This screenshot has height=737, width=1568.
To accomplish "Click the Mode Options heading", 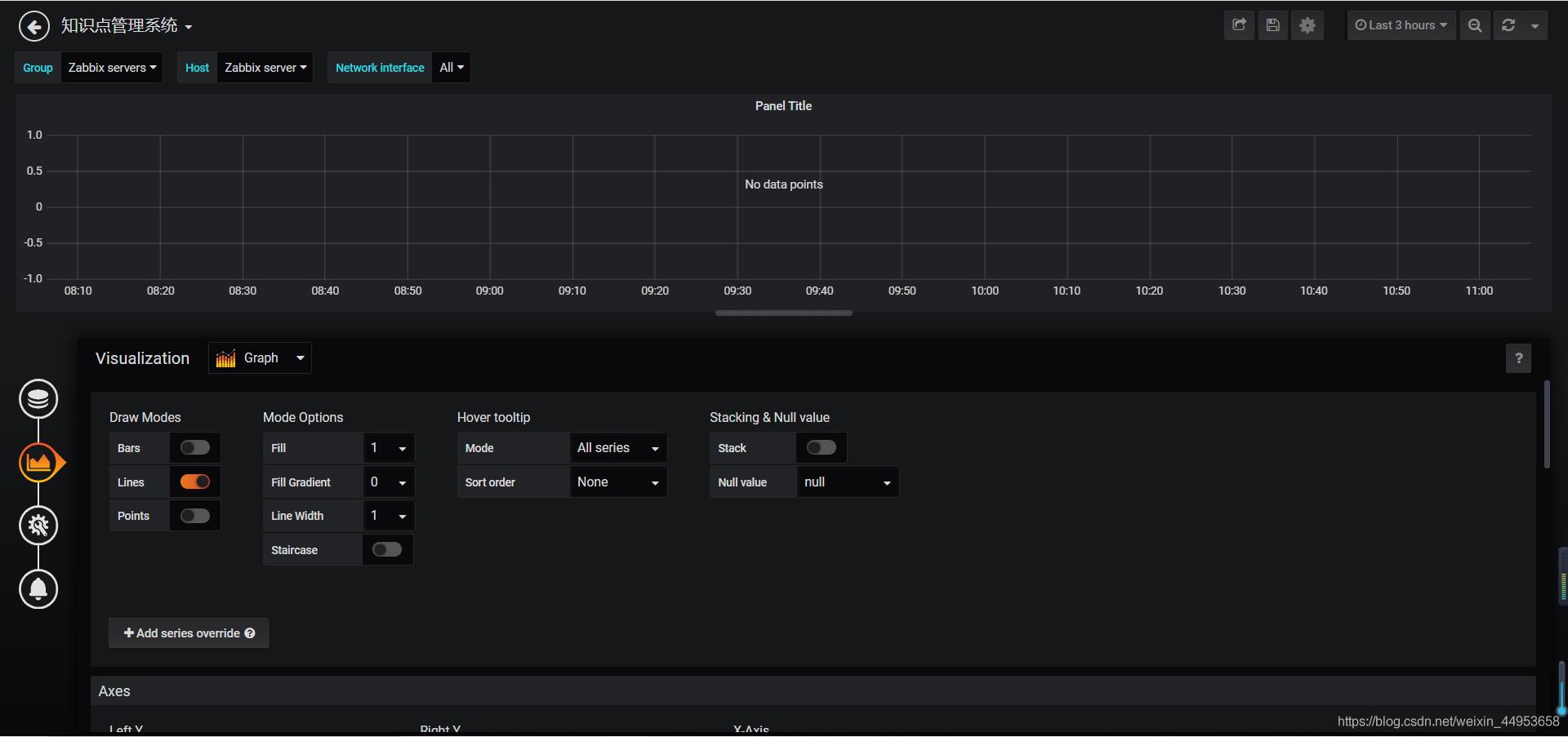I will pos(303,417).
